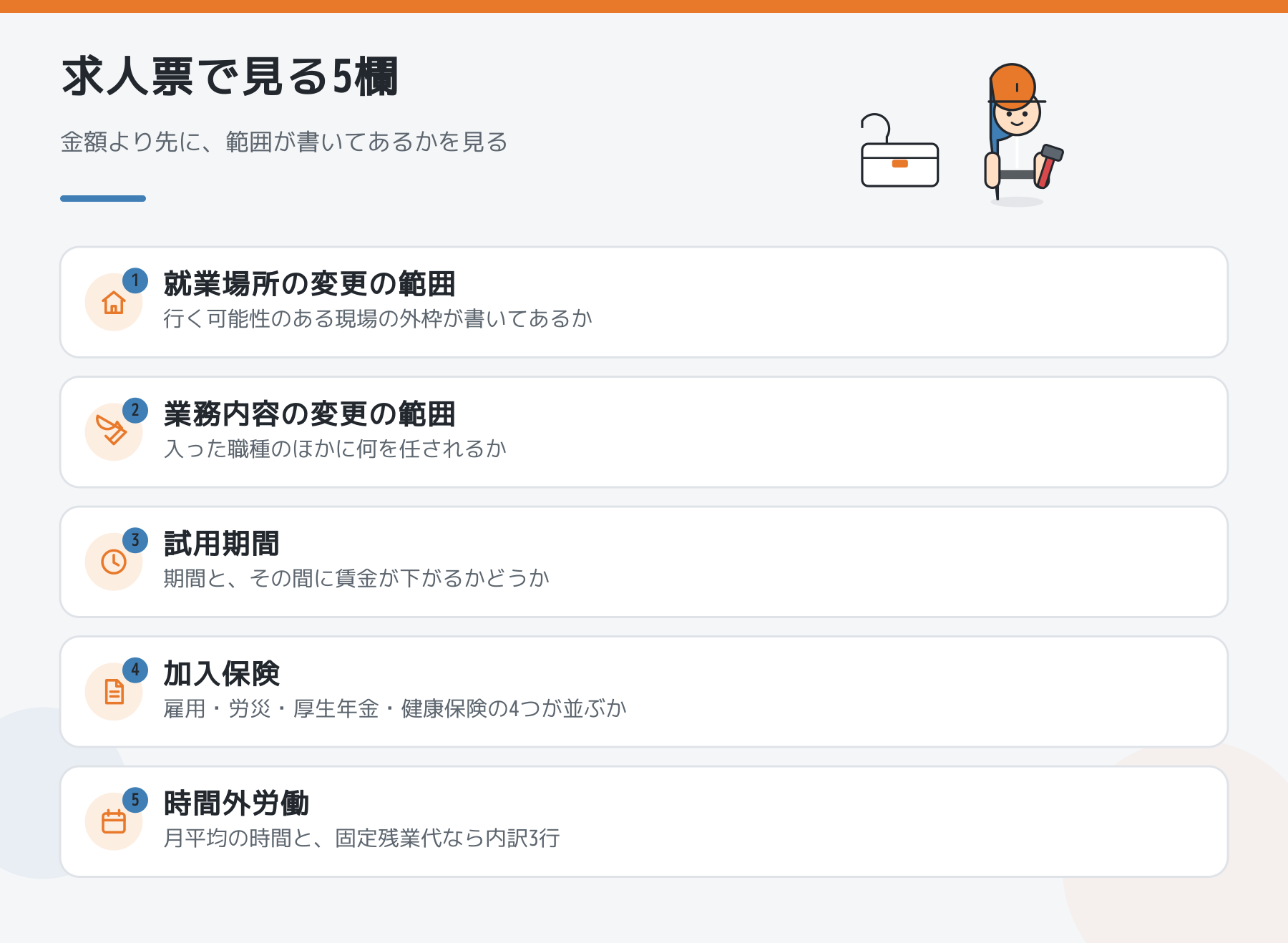Click the house icon for 就業場所の変更の範囲
The height and width of the screenshot is (943, 1288).
[x=114, y=303]
